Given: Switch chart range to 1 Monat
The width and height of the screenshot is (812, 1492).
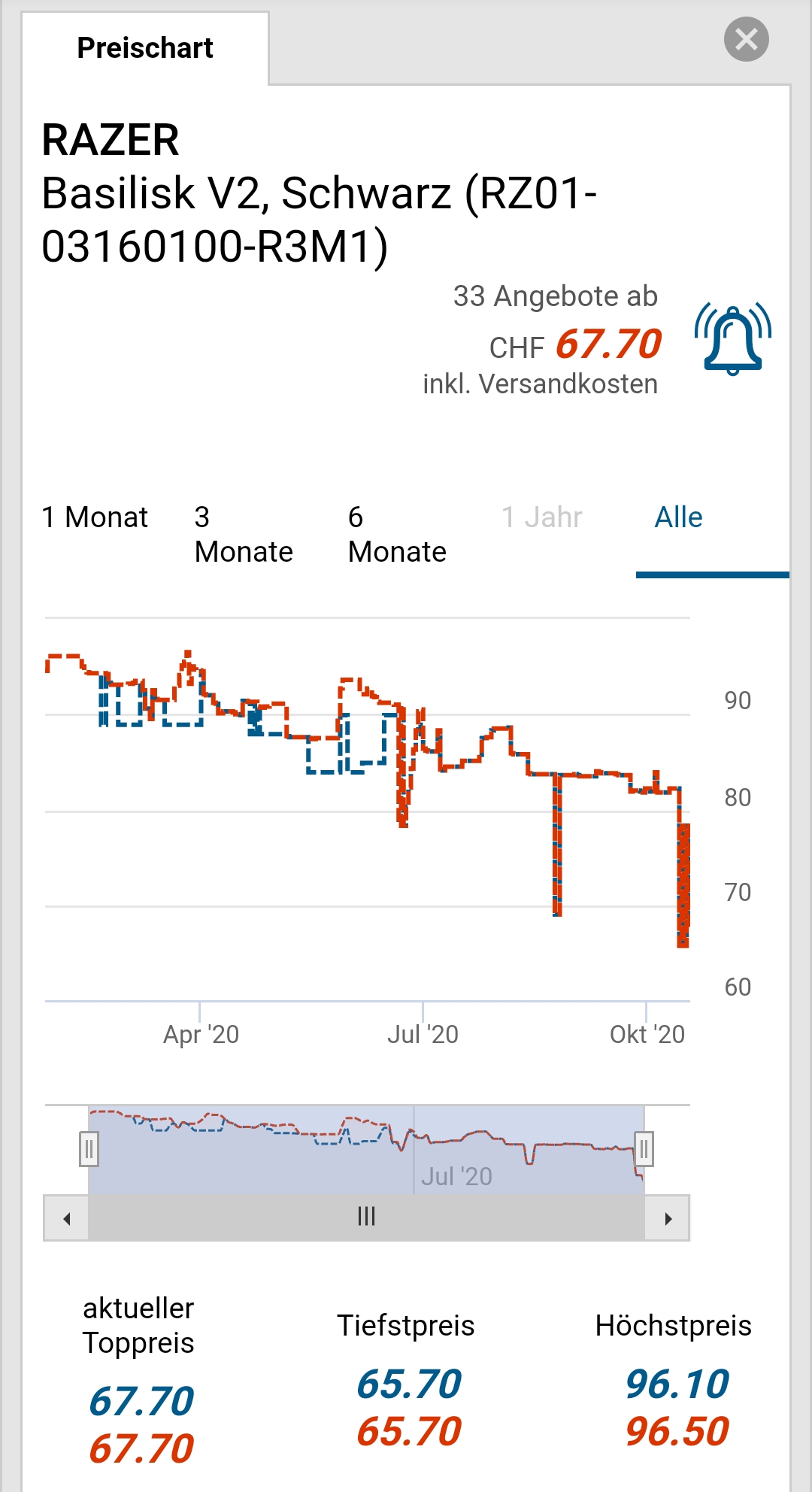Looking at the screenshot, I should click(95, 517).
